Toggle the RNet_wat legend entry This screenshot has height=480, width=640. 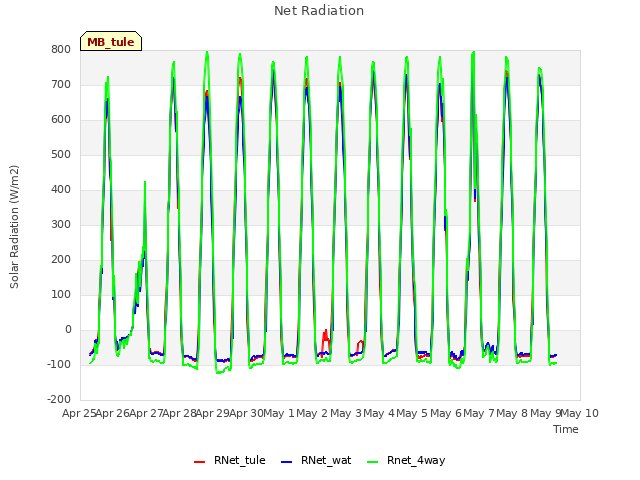pos(316,460)
